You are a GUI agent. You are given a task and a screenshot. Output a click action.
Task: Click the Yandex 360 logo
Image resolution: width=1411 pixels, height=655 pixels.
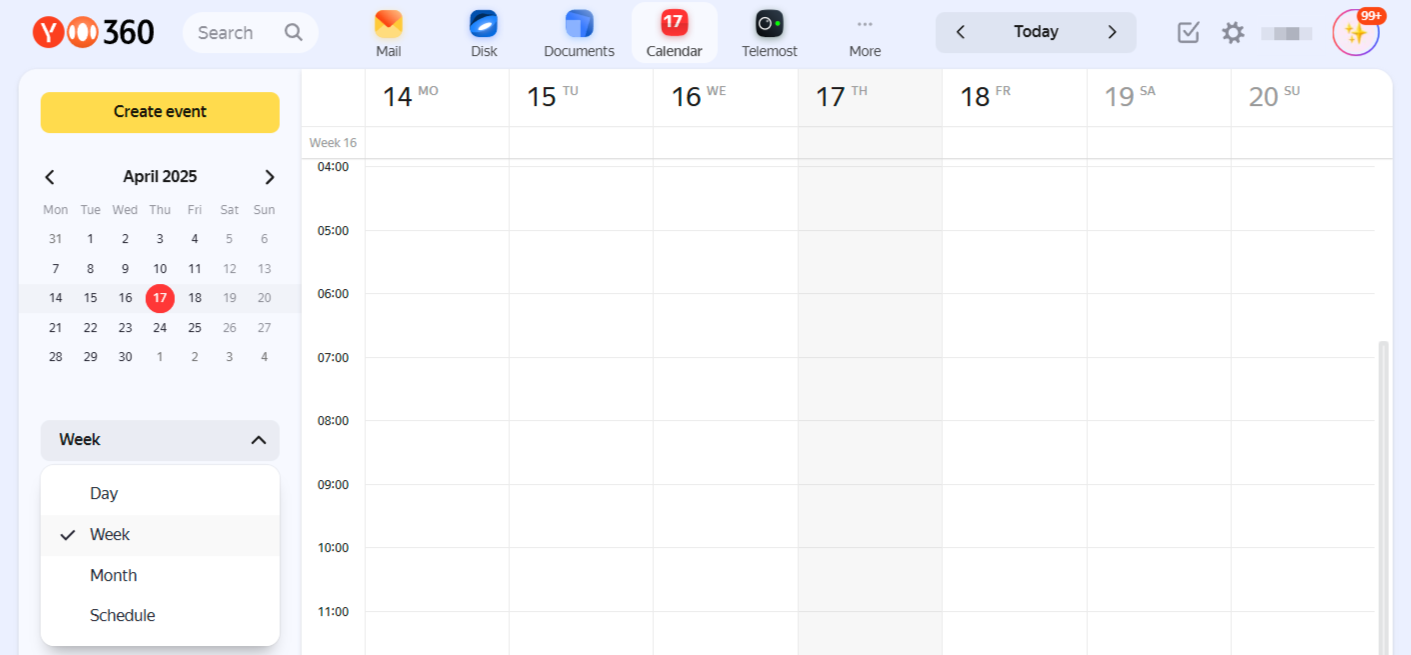coord(93,33)
